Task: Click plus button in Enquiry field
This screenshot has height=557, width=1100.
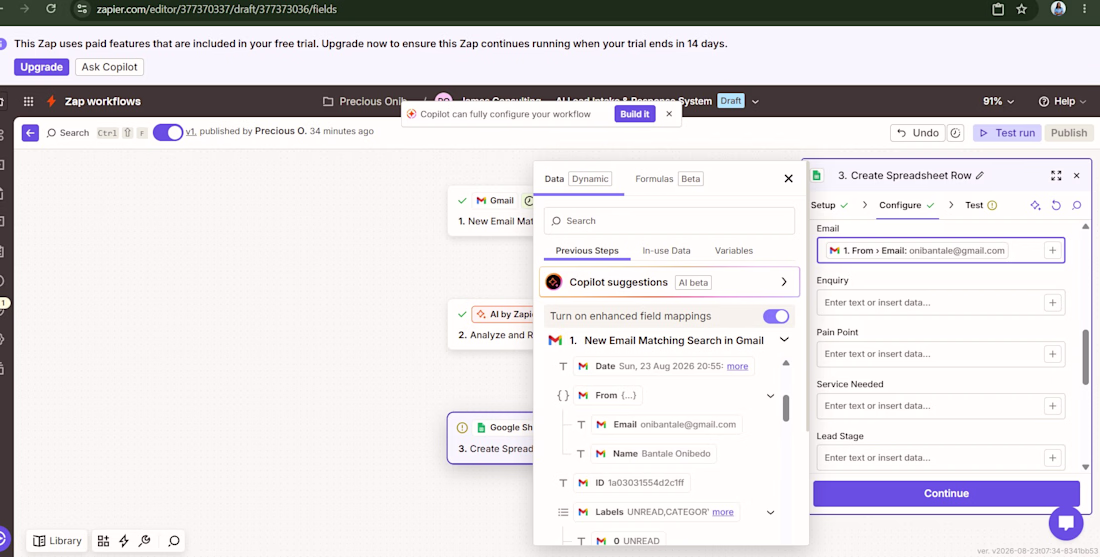Action: (x=1052, y=302)
